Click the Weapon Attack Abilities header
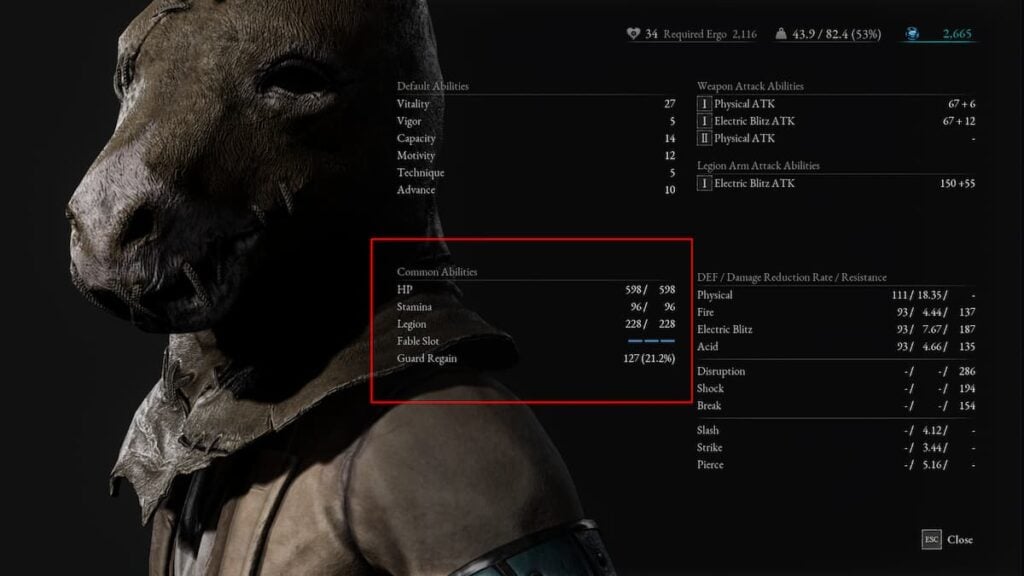The height and width of the screenshot is (576, 1024). click(x=750, y=86)
